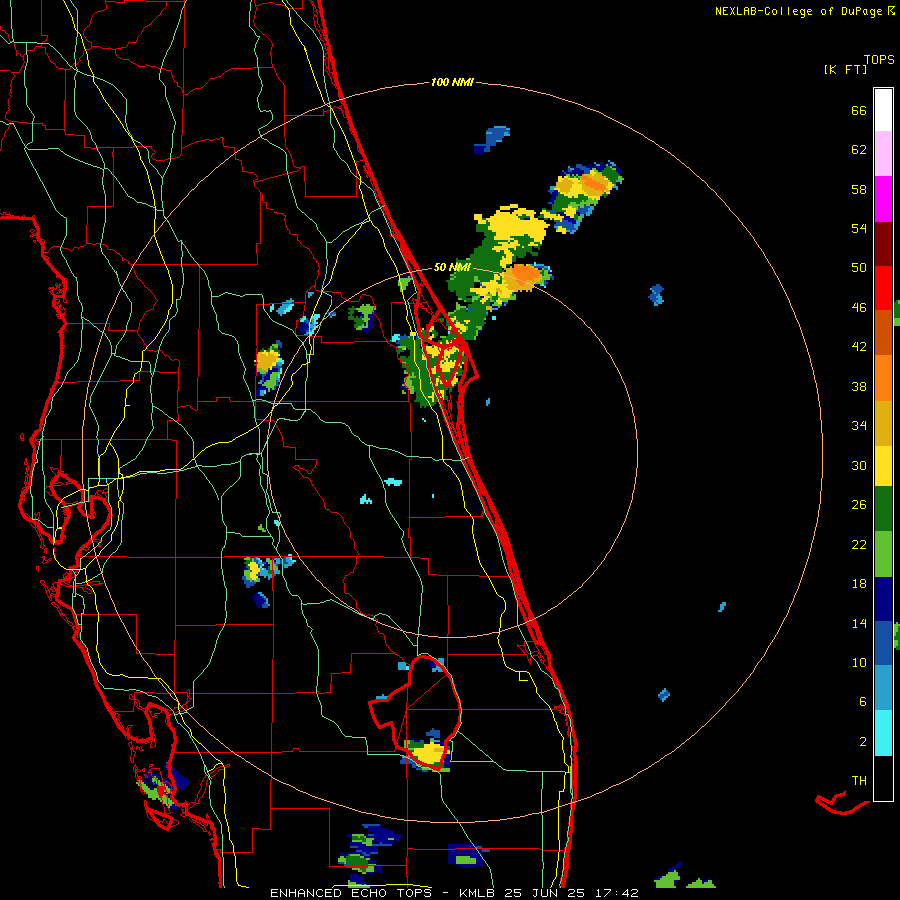Screen dimensions: 900x900
Task: Click the legend value 26
Action: [x=859, y=505]
